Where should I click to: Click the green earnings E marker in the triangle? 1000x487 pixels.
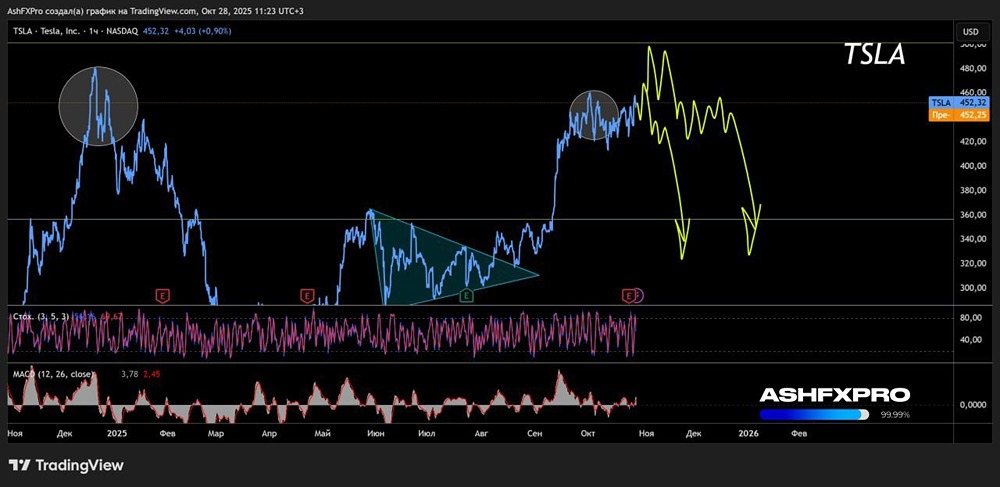point(467,295)
